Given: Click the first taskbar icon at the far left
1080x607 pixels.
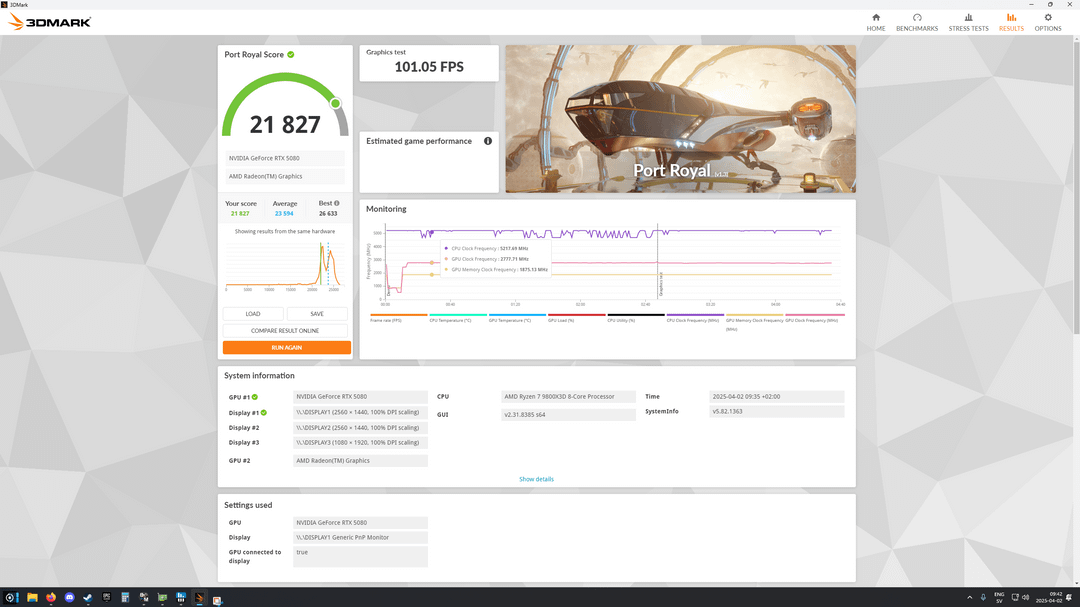Looking at the screenshot, I should [x=10, y=598].
